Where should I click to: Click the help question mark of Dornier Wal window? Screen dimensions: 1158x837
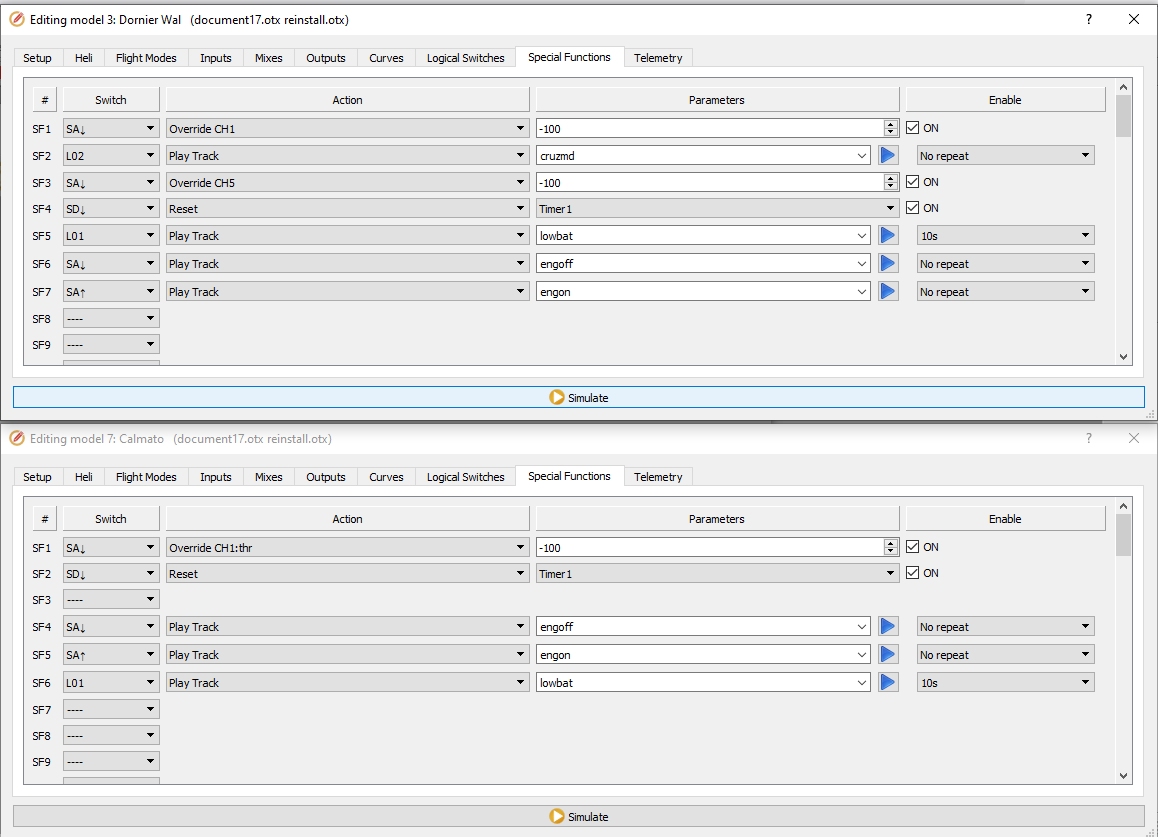click(x=1089, y=19)
